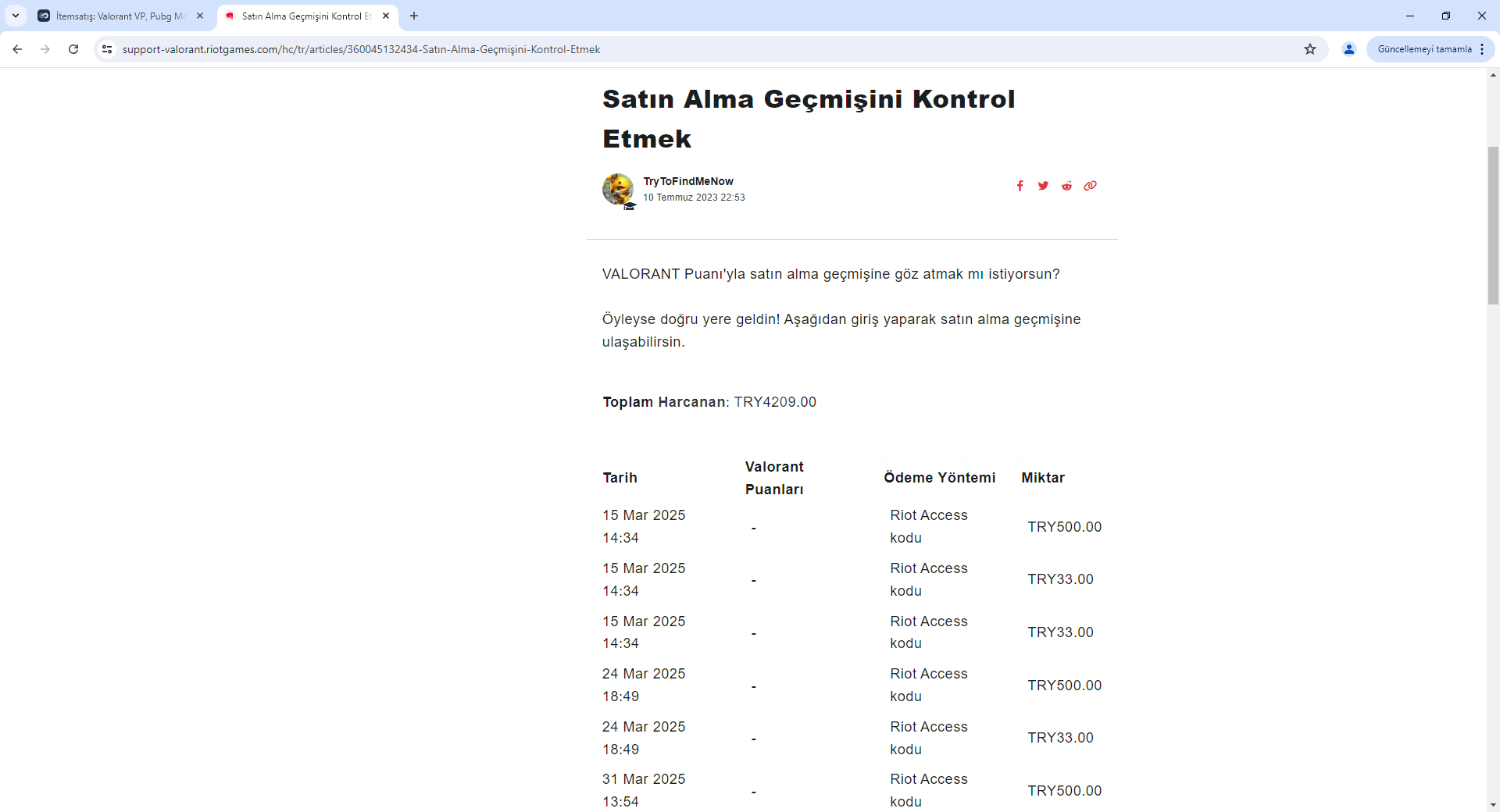Click the post date 10 Temmuz 2023 22:53
The height and width of the screenshot is (812, 1500).
[694, 198]
